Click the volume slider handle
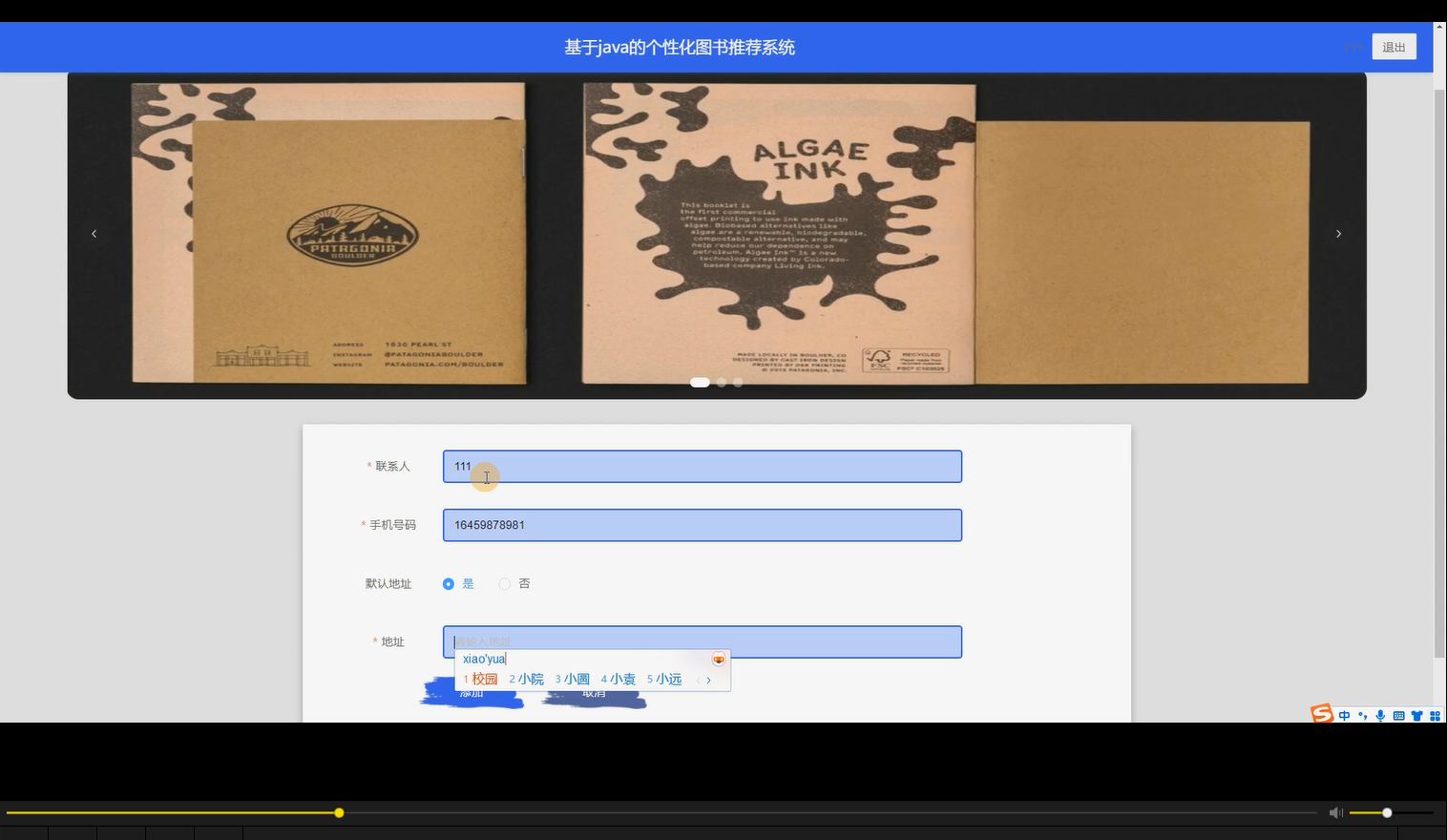The height and width of the screenshot is (840, 1447). pyautogui.click(x=1386, y=812)
